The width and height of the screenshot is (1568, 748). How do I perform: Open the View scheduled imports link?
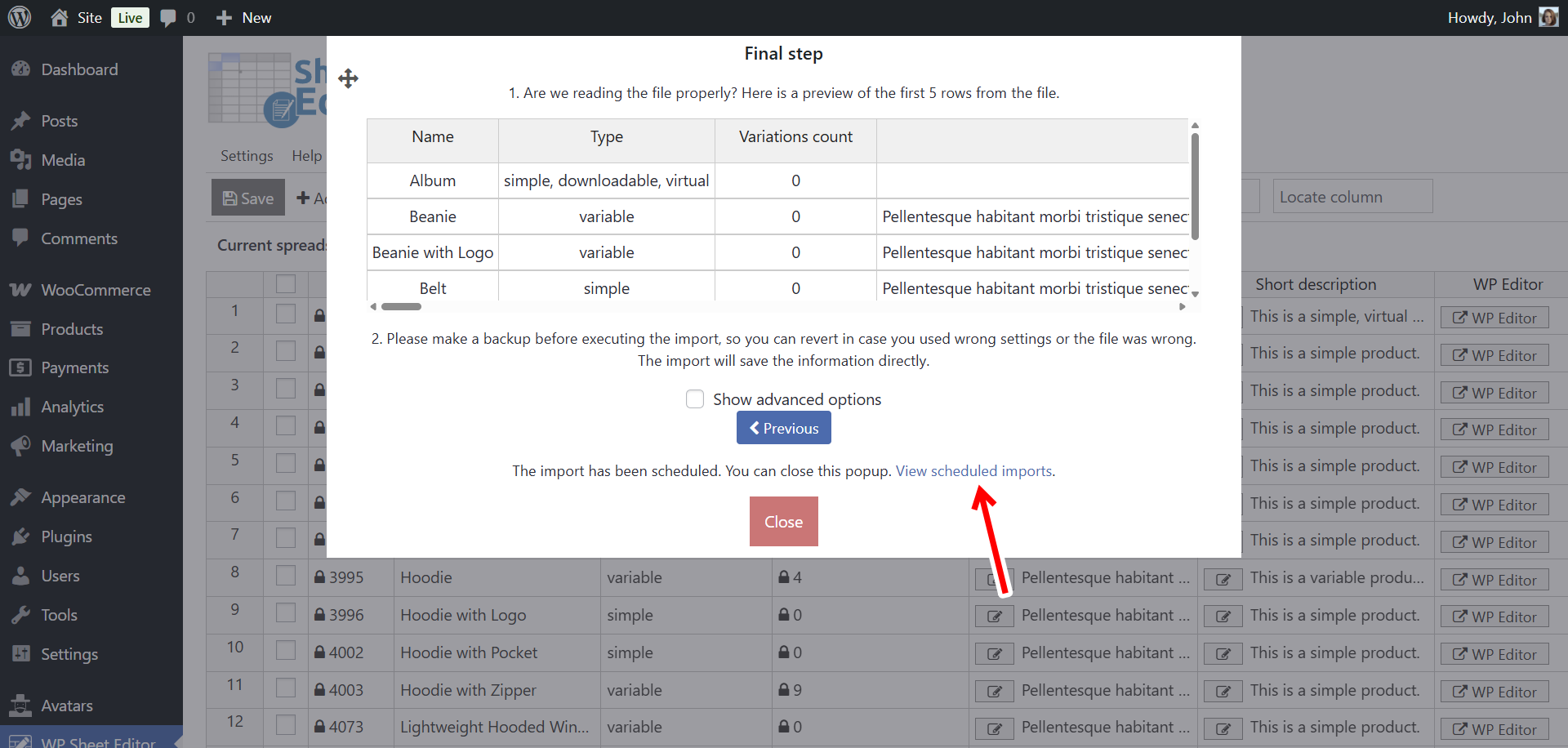[973, 471]
